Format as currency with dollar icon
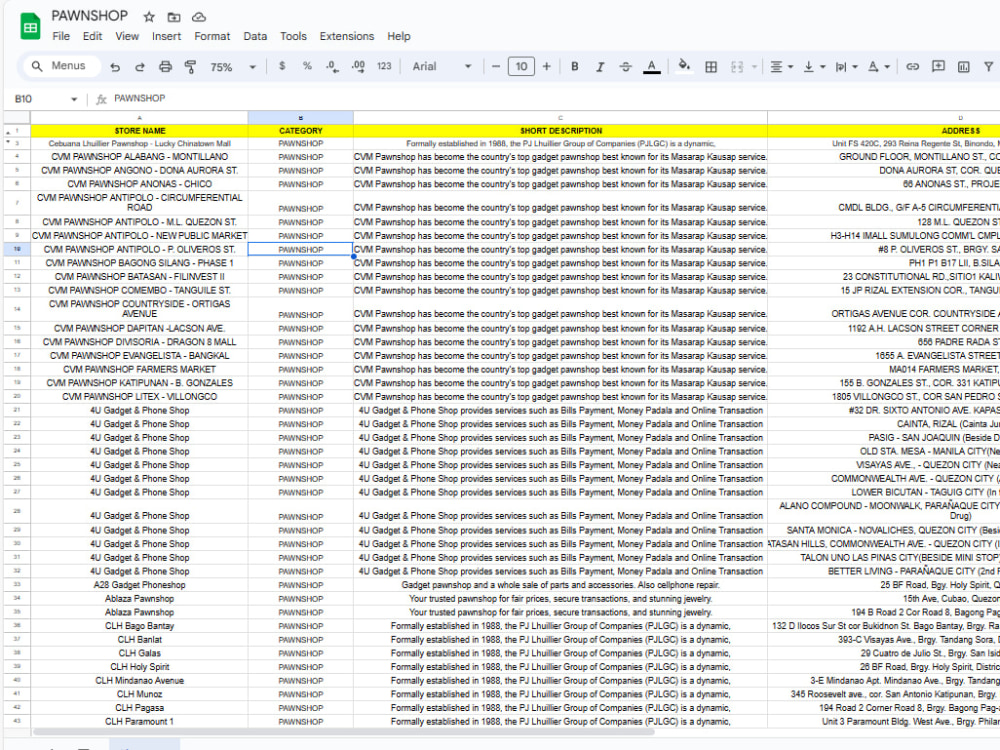Image resolution: width=1000 pixels, height=750 pixels. click(x=282, y=66)
